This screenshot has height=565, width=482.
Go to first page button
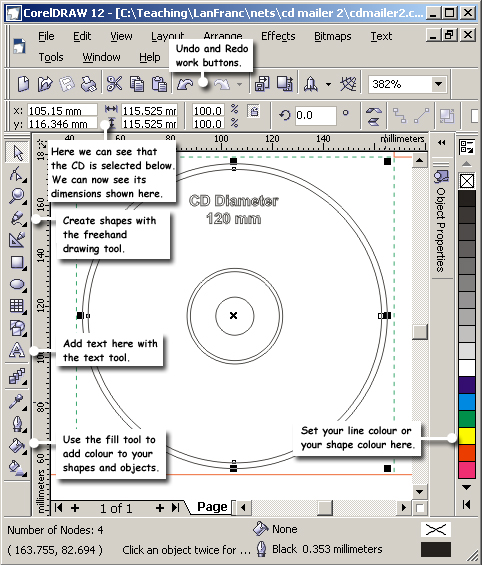pos(58,508)
